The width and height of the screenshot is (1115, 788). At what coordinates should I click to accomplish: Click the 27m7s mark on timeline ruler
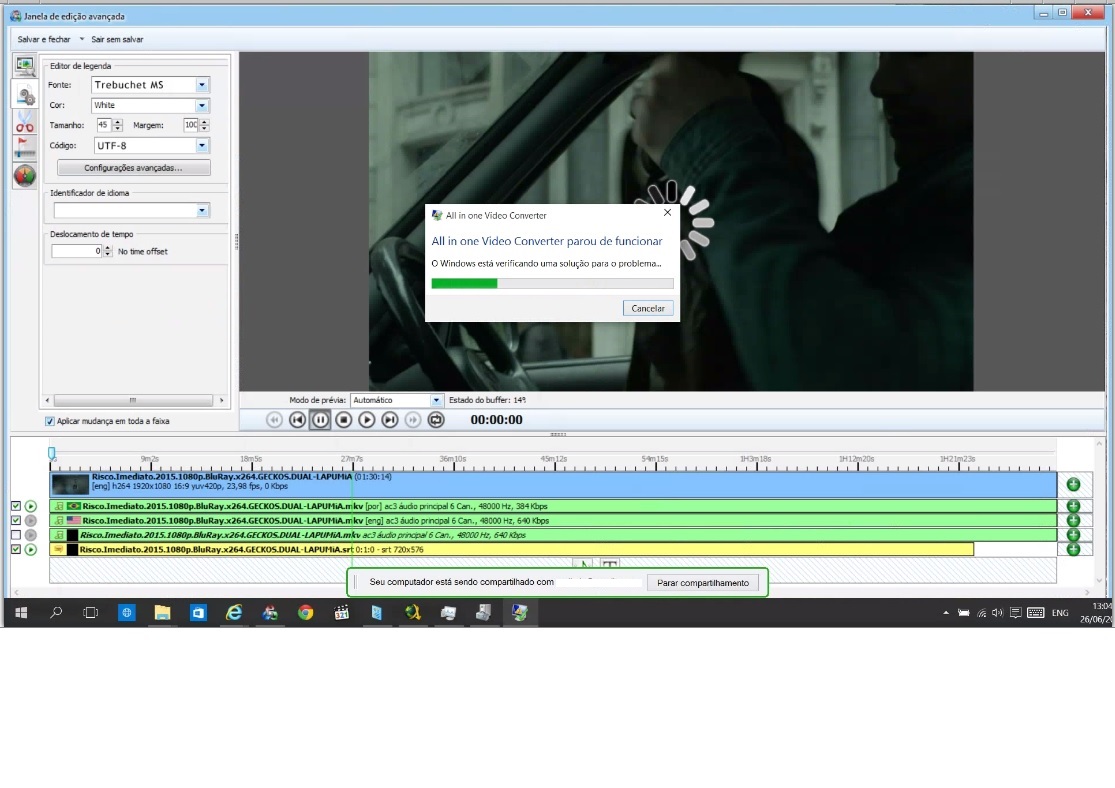pyautogui.click(x=352, y=459)
